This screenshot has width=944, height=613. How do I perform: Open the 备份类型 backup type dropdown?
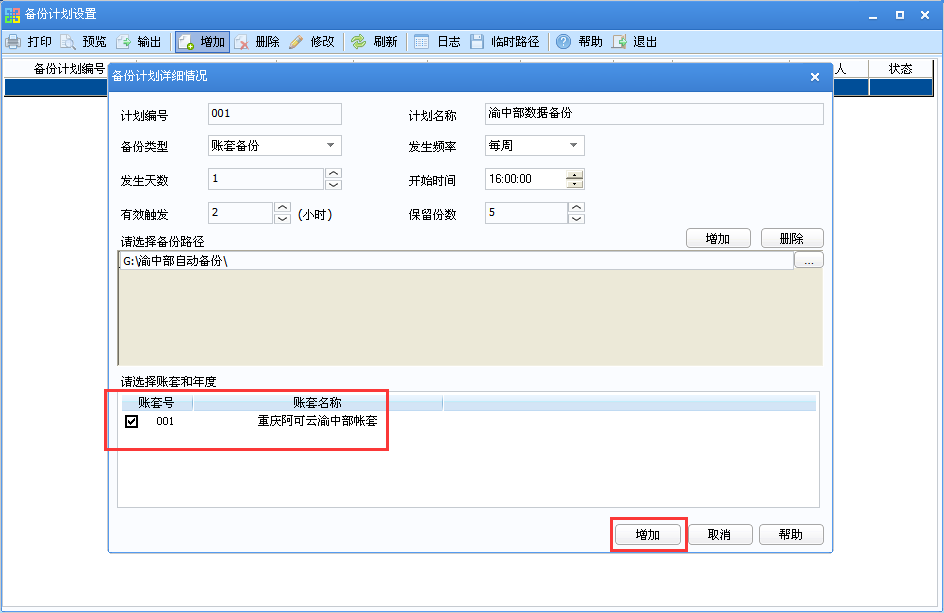[331, 145]
